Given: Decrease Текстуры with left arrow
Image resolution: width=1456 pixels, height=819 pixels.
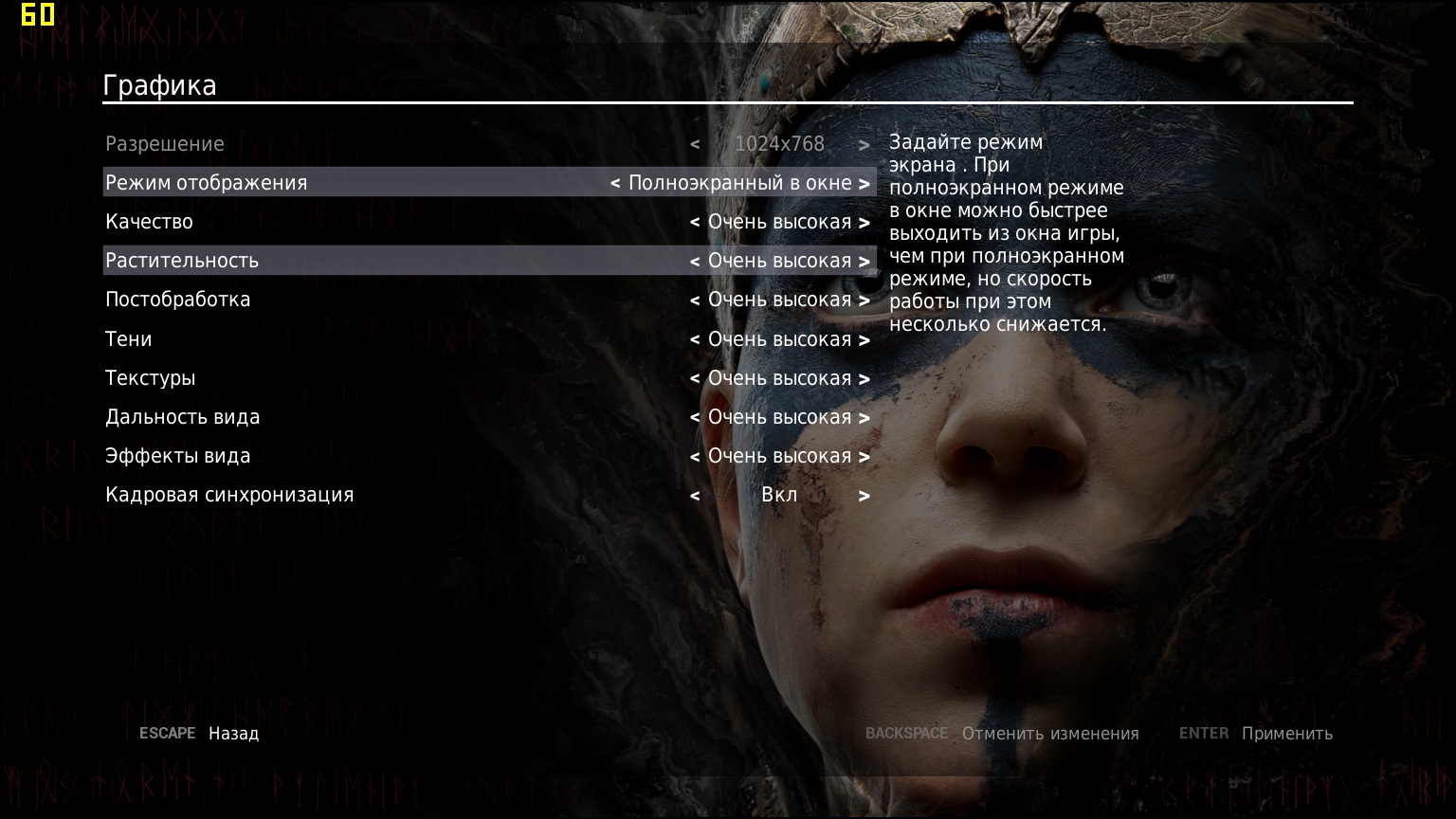Looking at the screenshot, I should coord(695,379).
